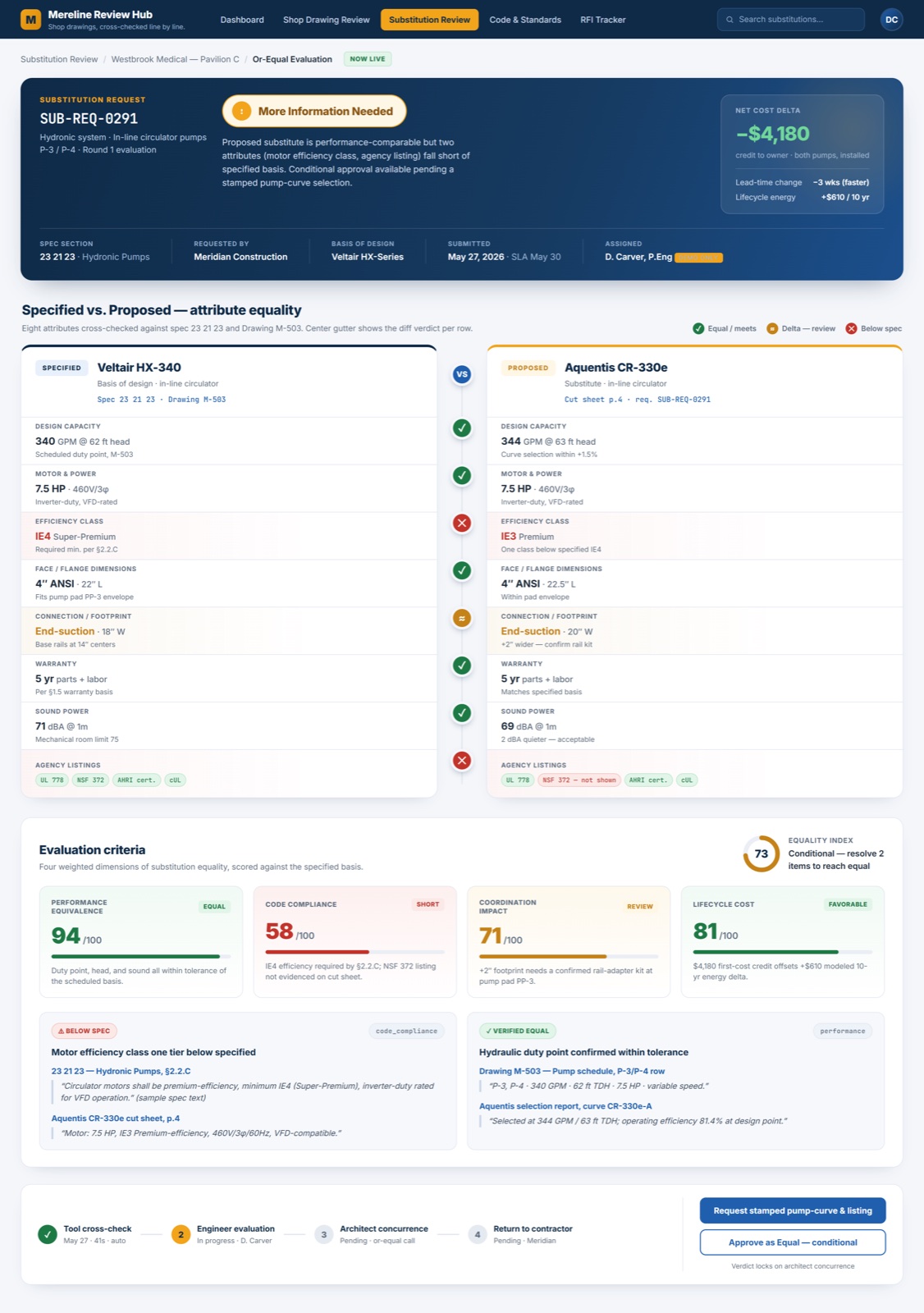Screen dimensions: 924x1313
Task: Click the VS comparison badge
Action: tap(462, 374)
